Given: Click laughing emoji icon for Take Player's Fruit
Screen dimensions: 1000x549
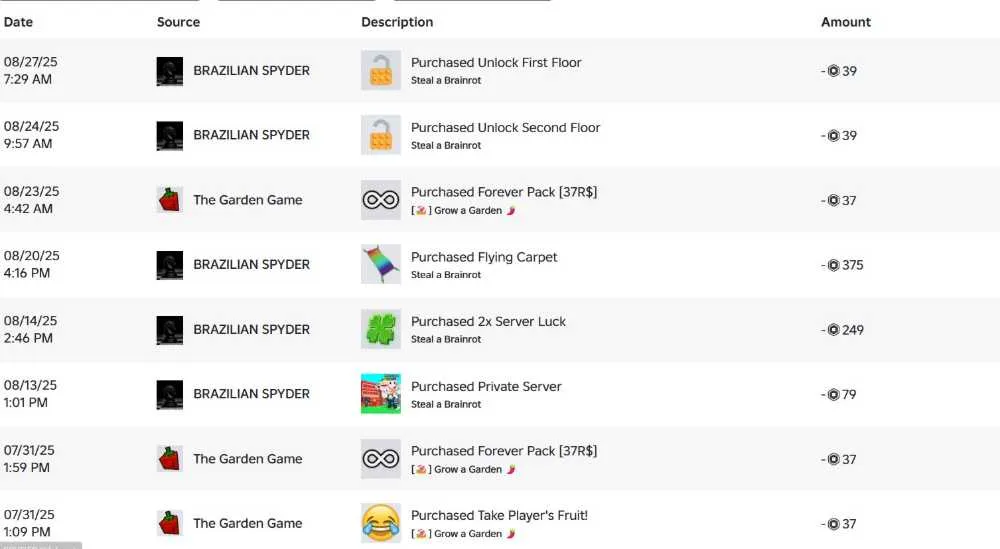Looking at the screenshot, I should (x=381, y=523).
